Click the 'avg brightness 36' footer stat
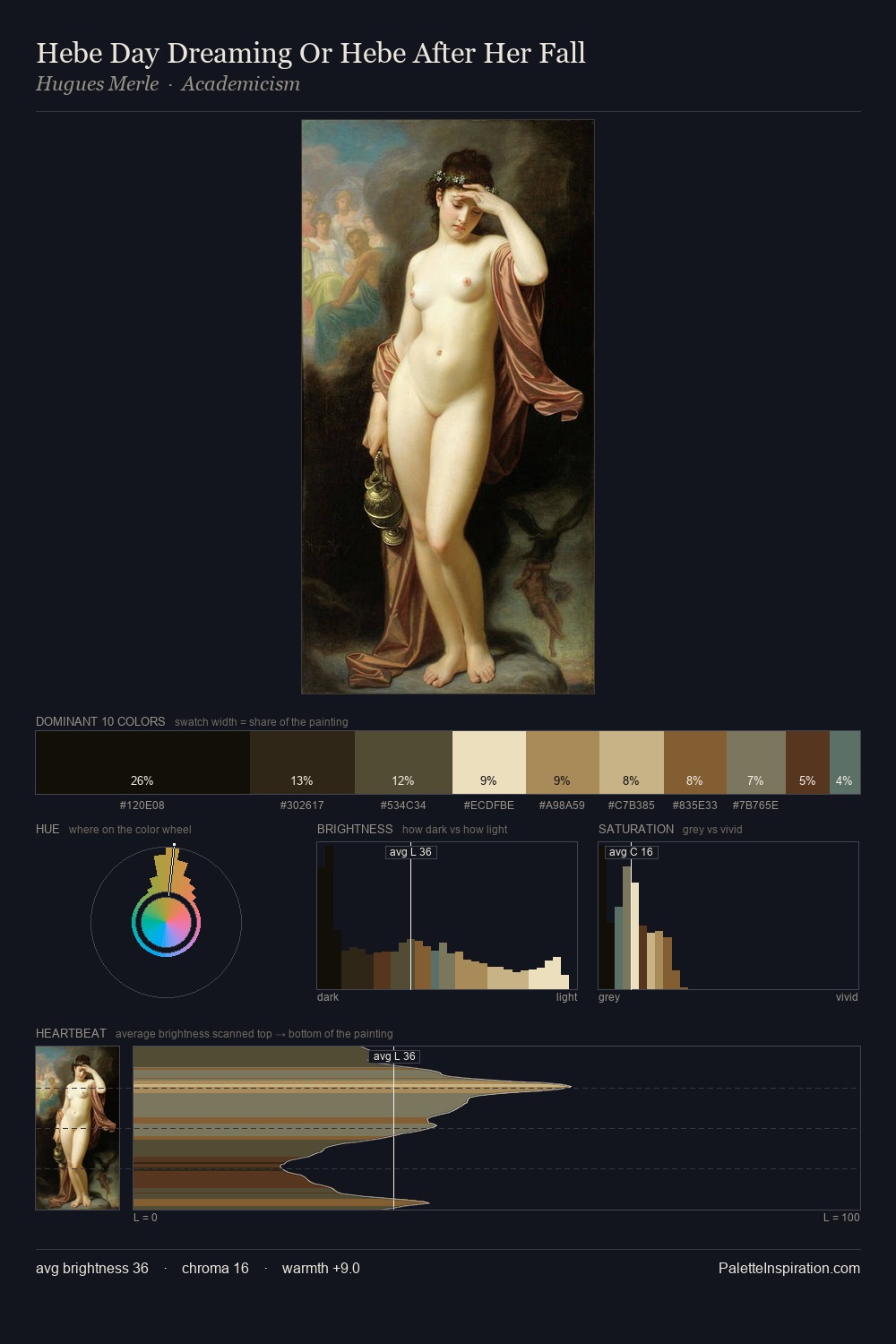Screen dimensions: 896x1344 (x=92, y=1269)
